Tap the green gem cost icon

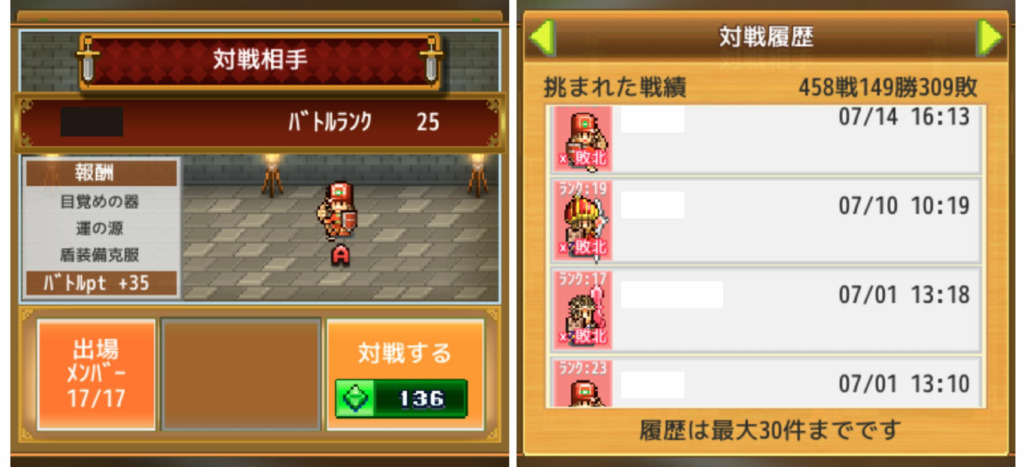coord(355,398)
